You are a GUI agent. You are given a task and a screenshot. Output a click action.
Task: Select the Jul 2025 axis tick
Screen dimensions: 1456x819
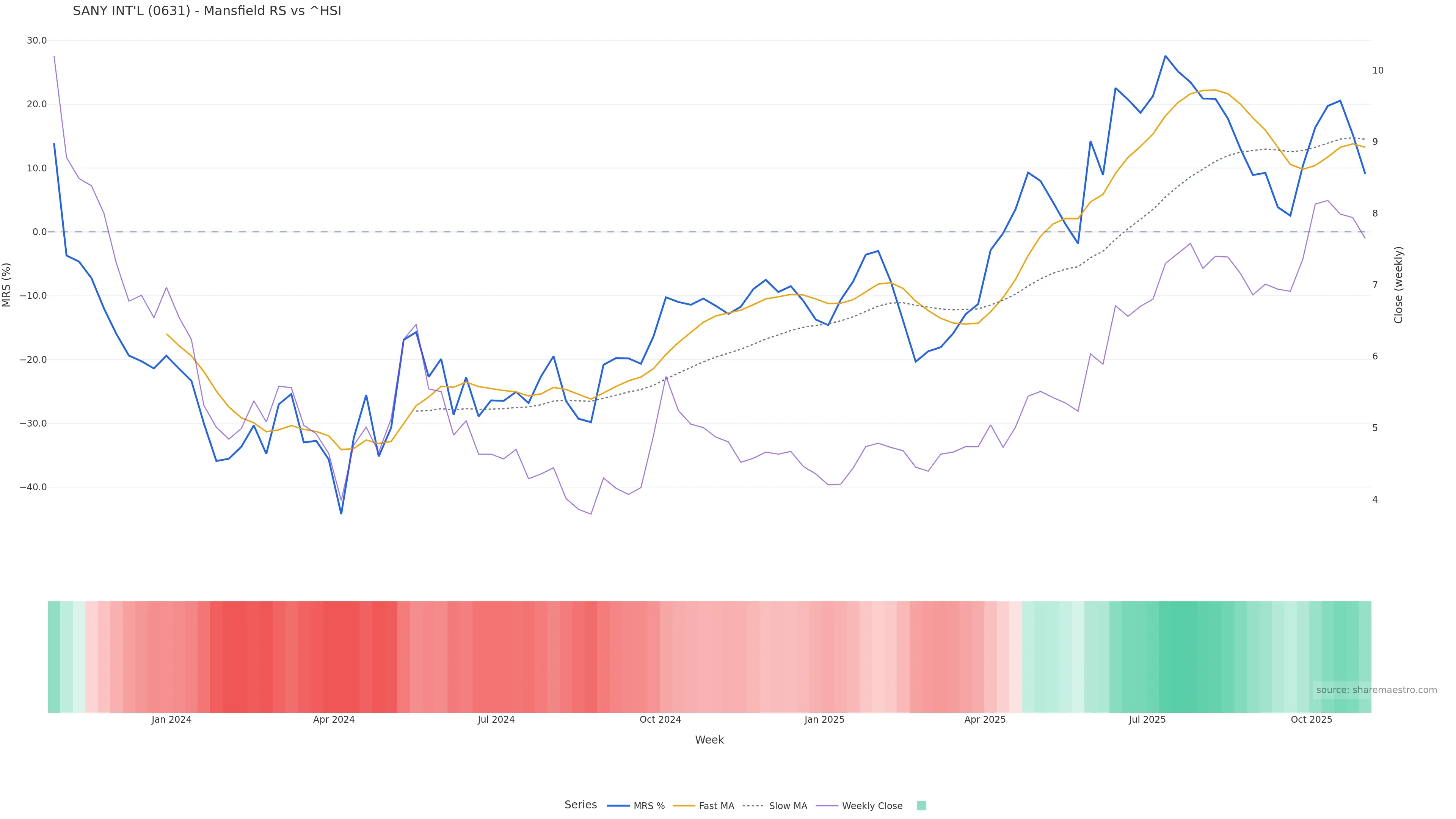[x=1147, y=720]
